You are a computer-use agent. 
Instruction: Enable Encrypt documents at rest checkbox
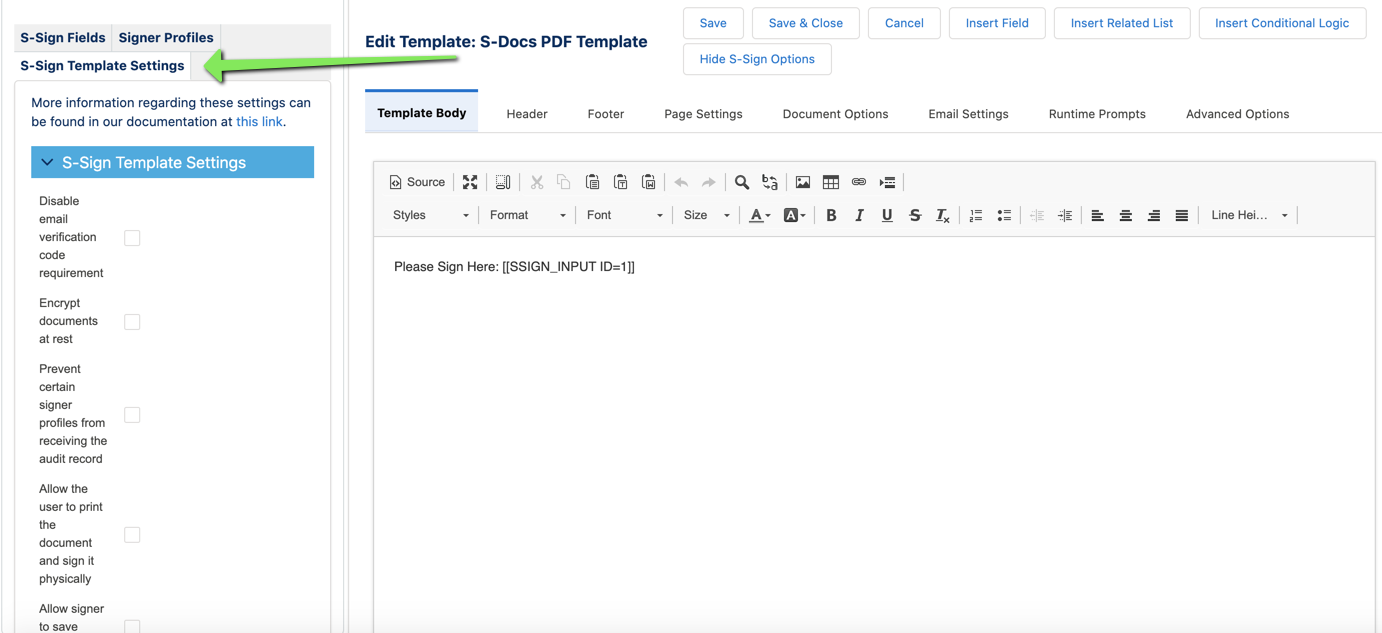point(132,322)
